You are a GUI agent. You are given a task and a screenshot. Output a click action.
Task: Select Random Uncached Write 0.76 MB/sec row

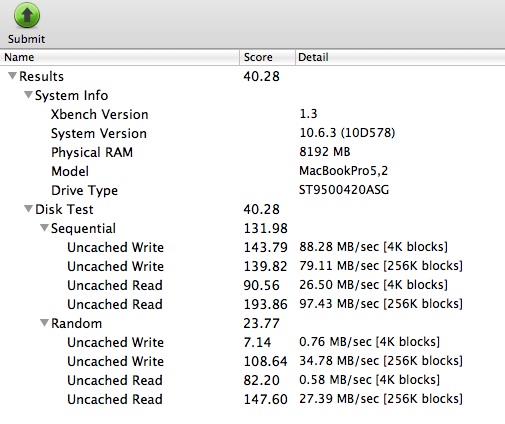click(252, 342)
